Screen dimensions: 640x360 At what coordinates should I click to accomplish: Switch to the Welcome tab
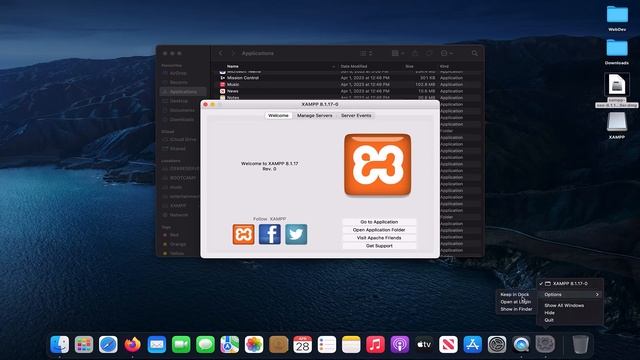point(278,116)
